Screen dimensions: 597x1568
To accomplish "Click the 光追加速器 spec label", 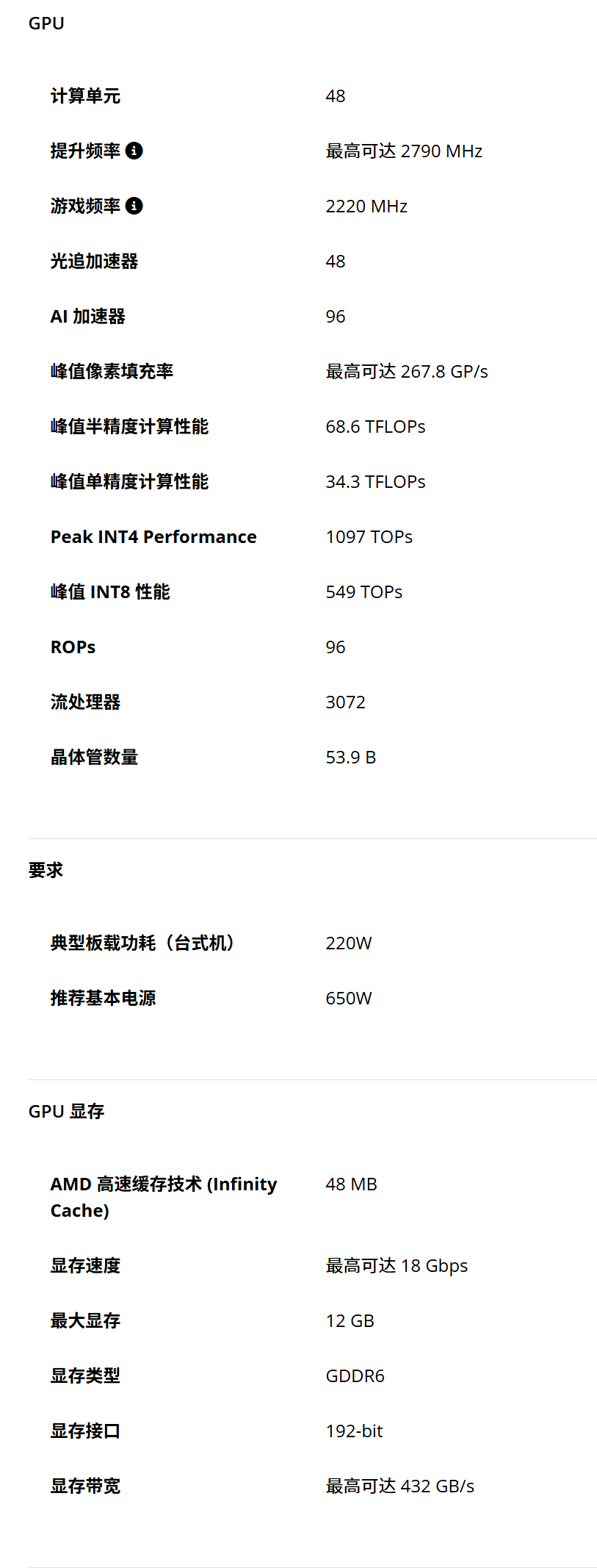I will (94, 262).
